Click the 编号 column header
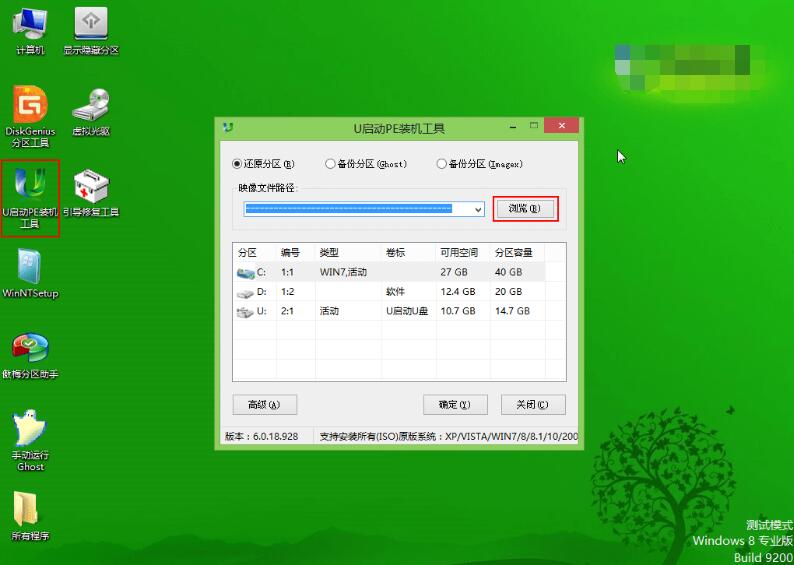The width and height of the screenshot is (794, 565). point(296,252)
